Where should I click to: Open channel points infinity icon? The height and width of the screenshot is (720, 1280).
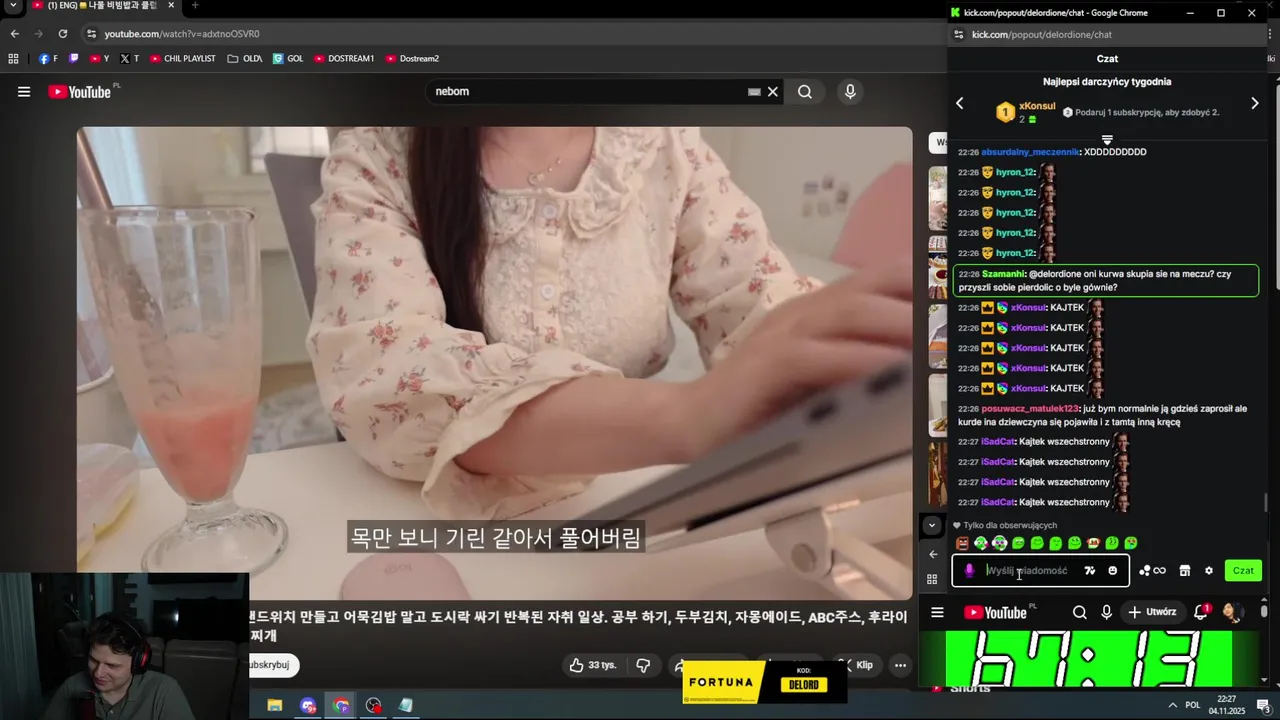1152,571
